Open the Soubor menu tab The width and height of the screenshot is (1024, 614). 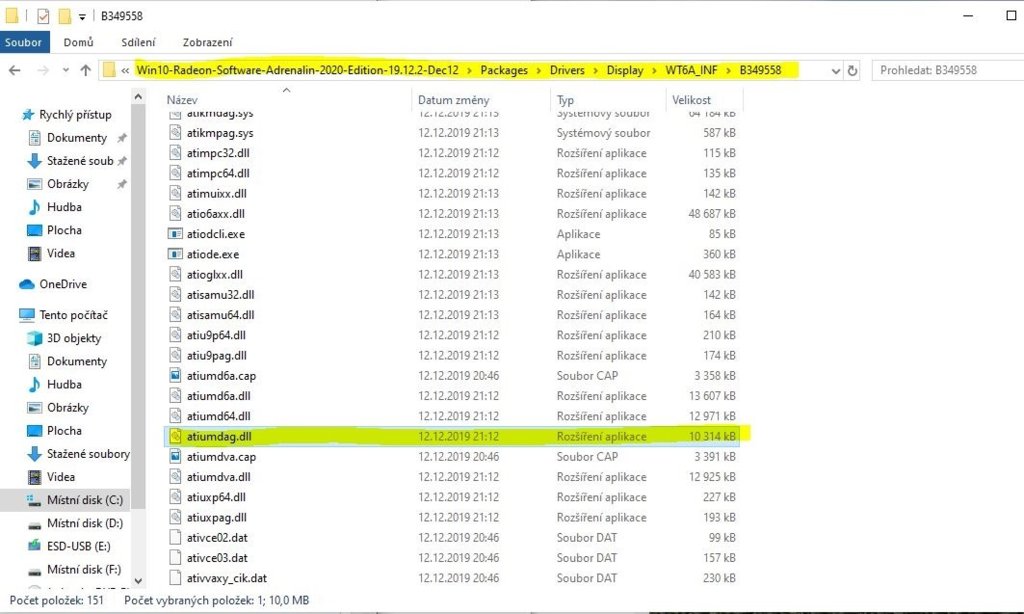pyautogui.click(x=23, y=42)
